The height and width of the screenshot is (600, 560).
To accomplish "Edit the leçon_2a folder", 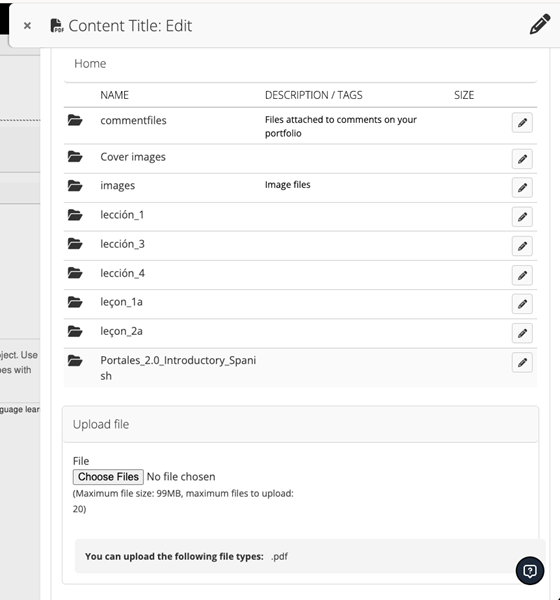I will click(x=522, y=333).
